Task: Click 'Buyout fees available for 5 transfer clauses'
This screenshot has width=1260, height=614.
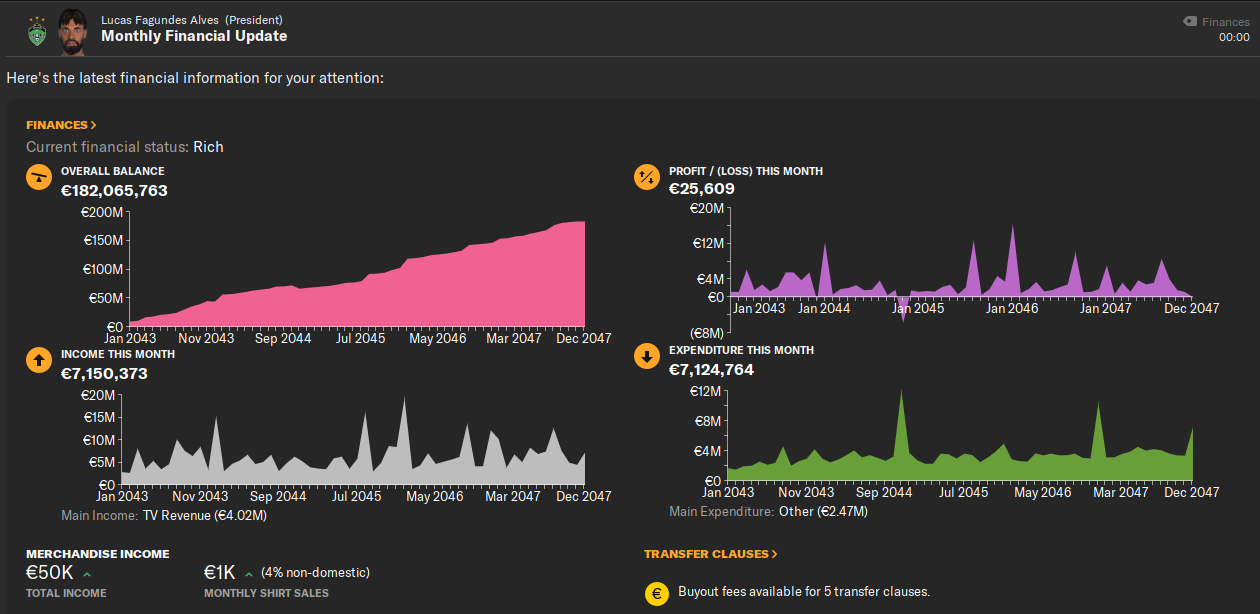Action: coord(804,591)
